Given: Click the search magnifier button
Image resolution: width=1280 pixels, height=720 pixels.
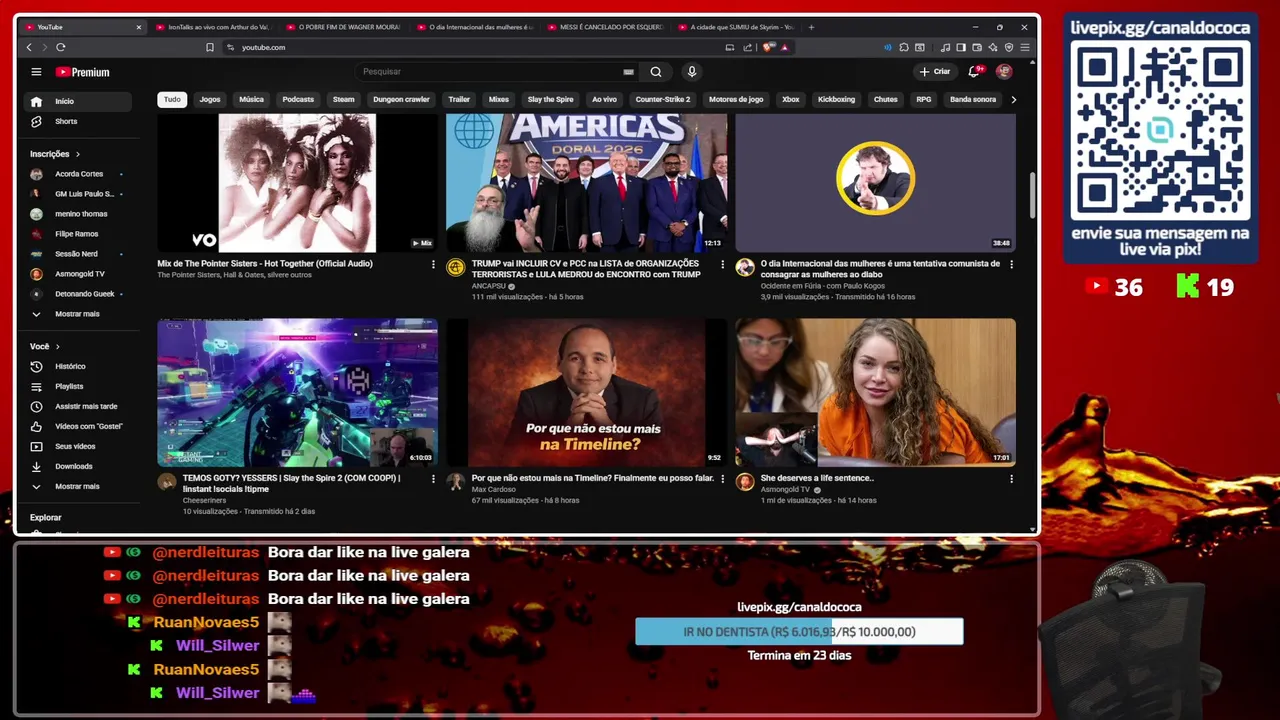Looking at the screenshot, I should [656, 72].
